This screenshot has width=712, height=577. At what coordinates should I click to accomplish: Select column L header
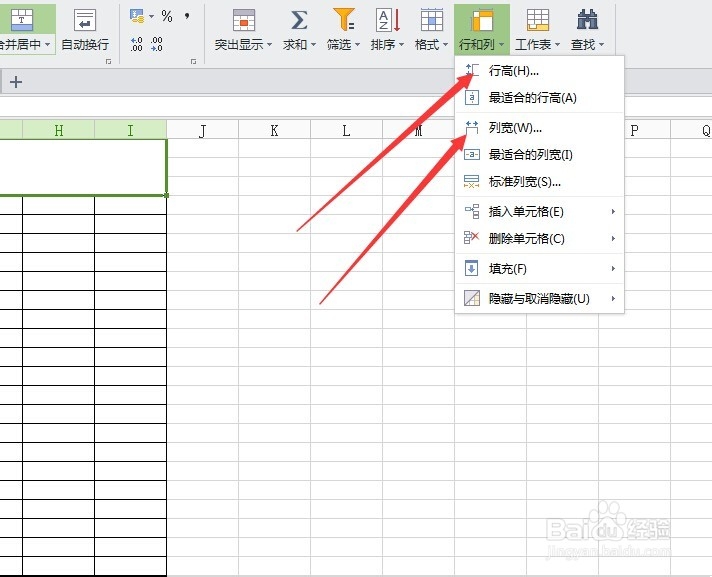click(x=346, y=130)
